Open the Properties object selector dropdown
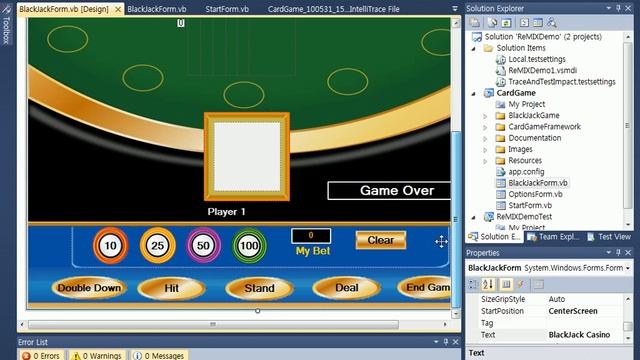 (628, 268)
